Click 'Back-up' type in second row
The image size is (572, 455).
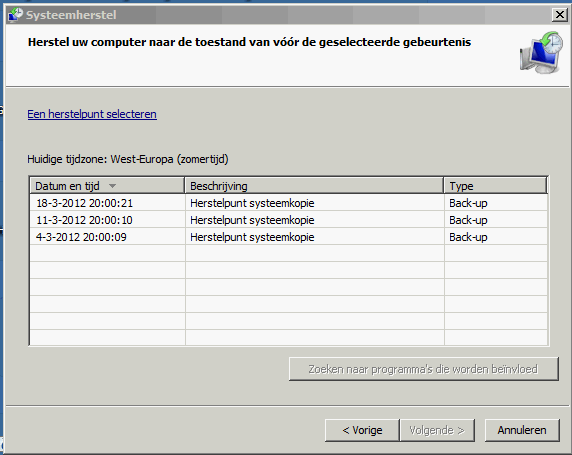click(x=468, y=220)
